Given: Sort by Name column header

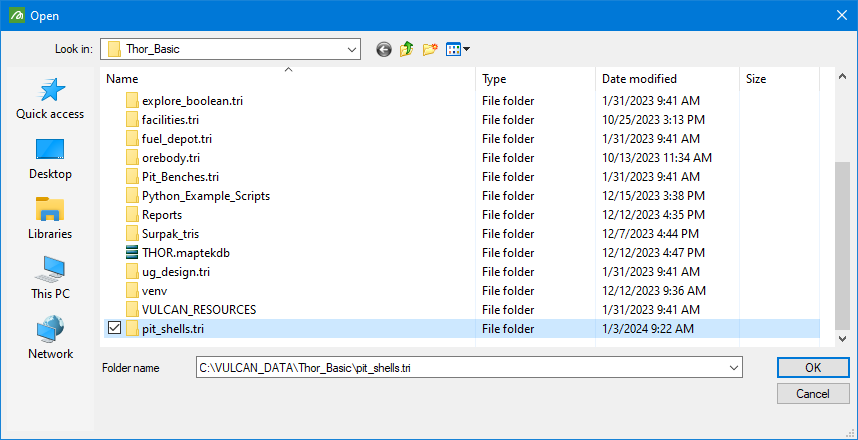Looking at the screenshot, I should 288,79.
